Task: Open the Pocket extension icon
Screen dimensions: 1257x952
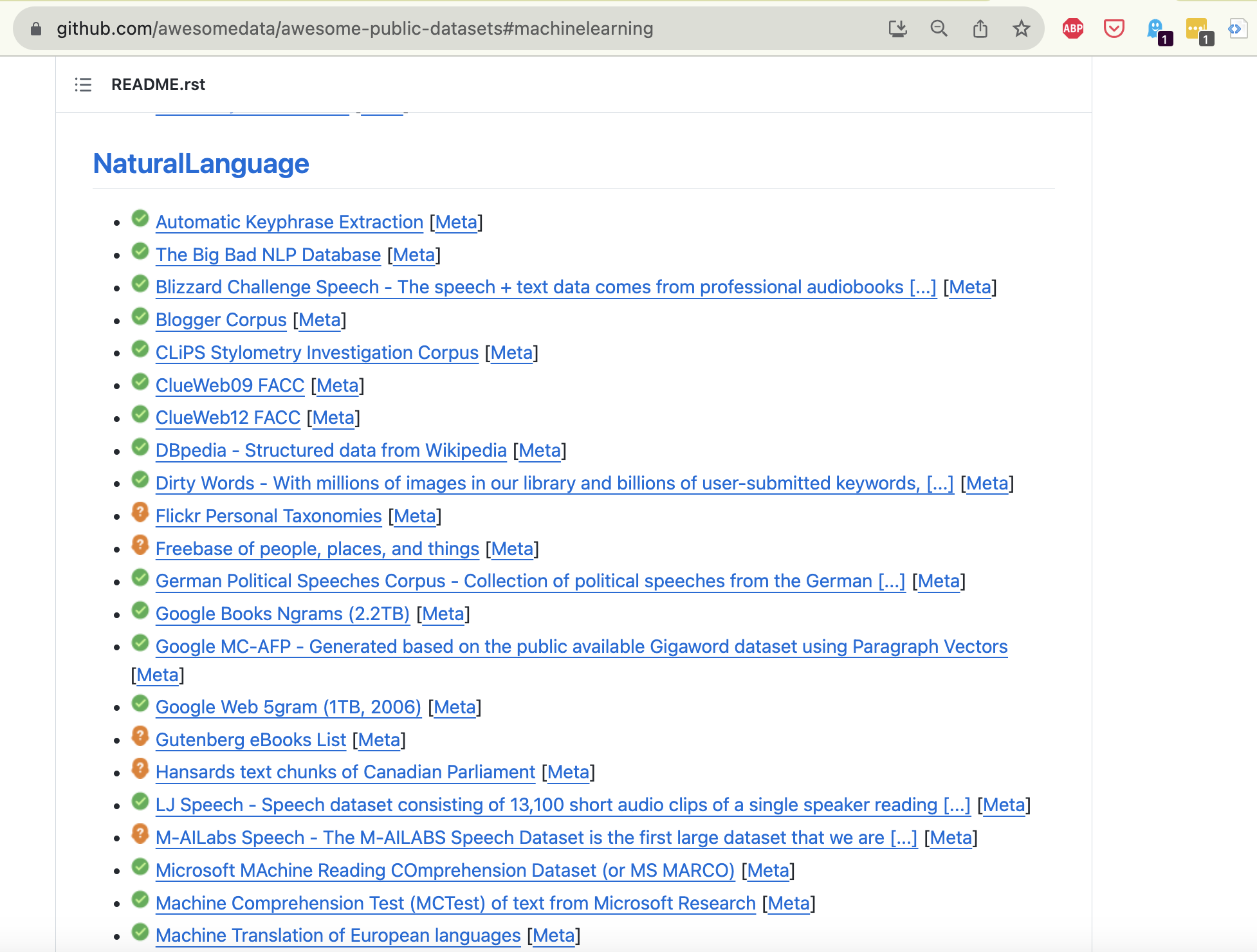Action: click(x=1114, y=28)
